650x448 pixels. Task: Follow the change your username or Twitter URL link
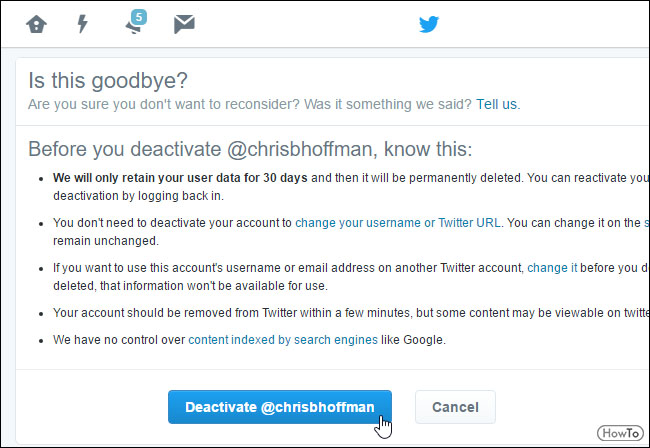398,223
